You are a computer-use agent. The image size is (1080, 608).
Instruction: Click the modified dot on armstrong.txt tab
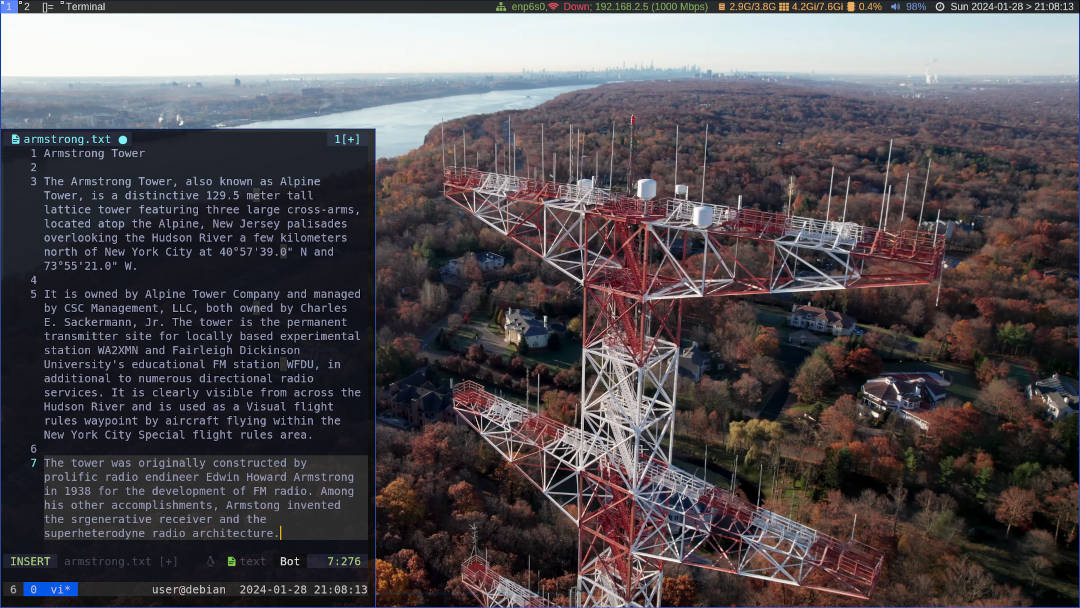point(123,140)
